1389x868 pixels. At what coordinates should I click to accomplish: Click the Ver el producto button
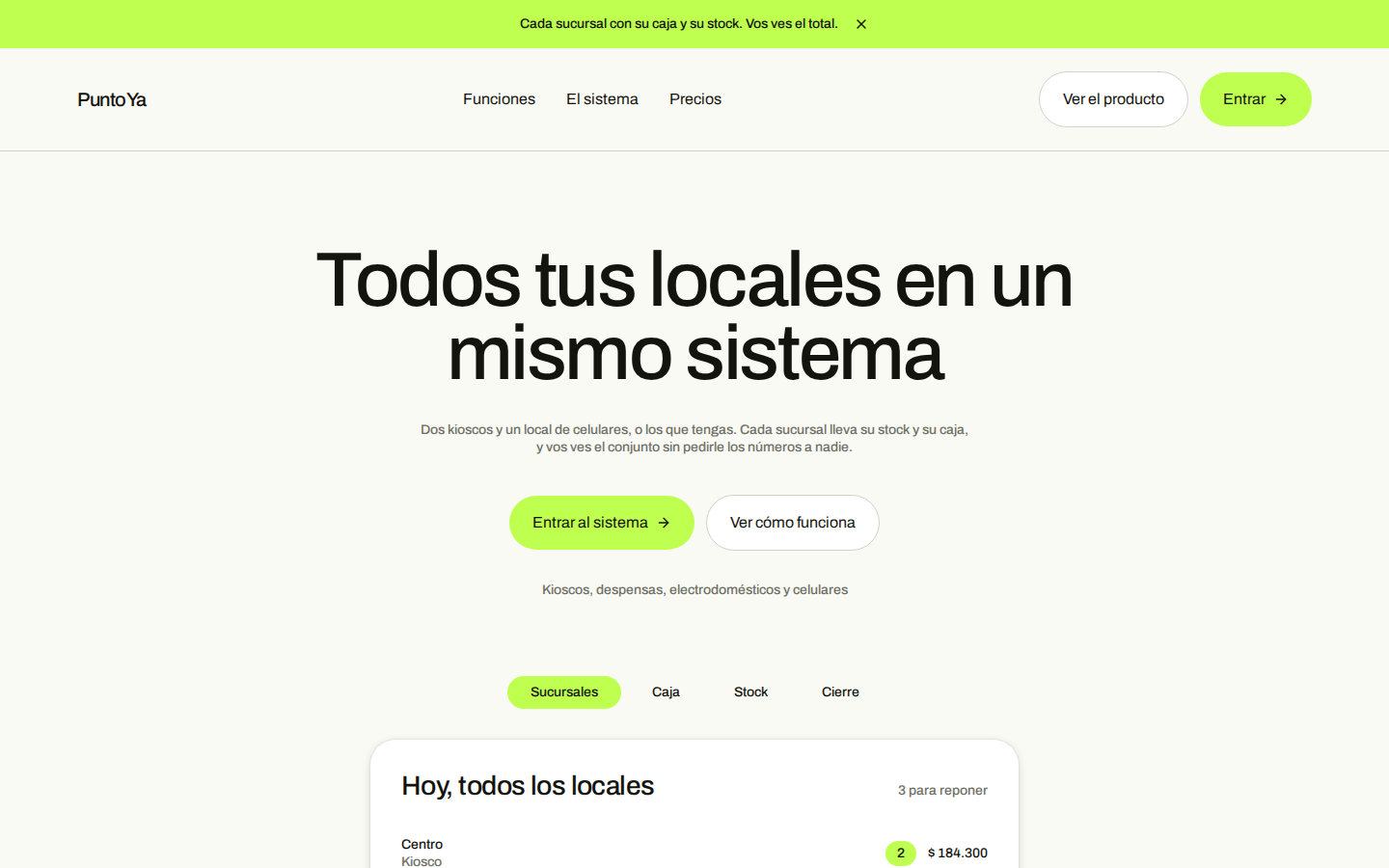1113,99
